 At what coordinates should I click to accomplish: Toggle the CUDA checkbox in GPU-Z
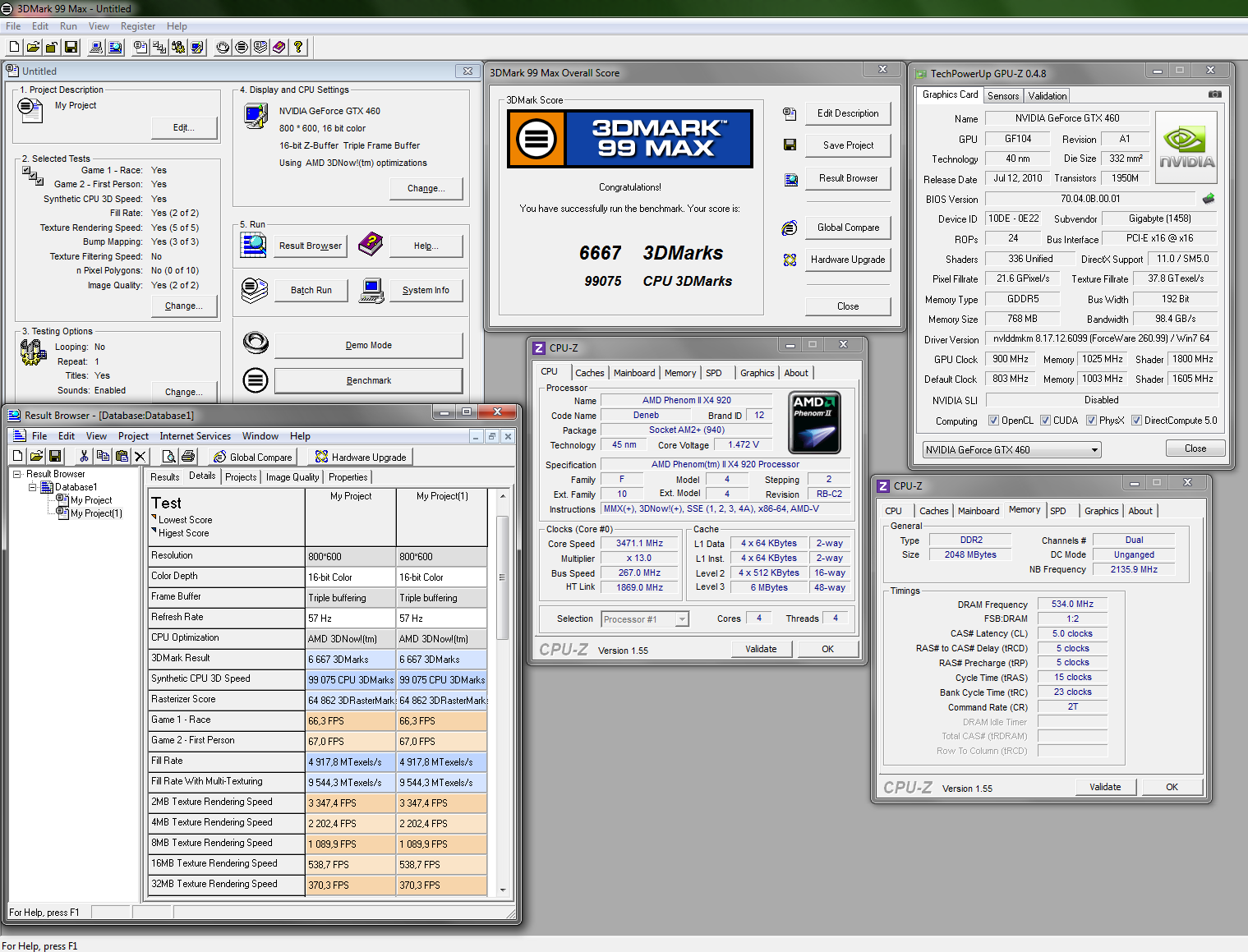pos(1045,421)
